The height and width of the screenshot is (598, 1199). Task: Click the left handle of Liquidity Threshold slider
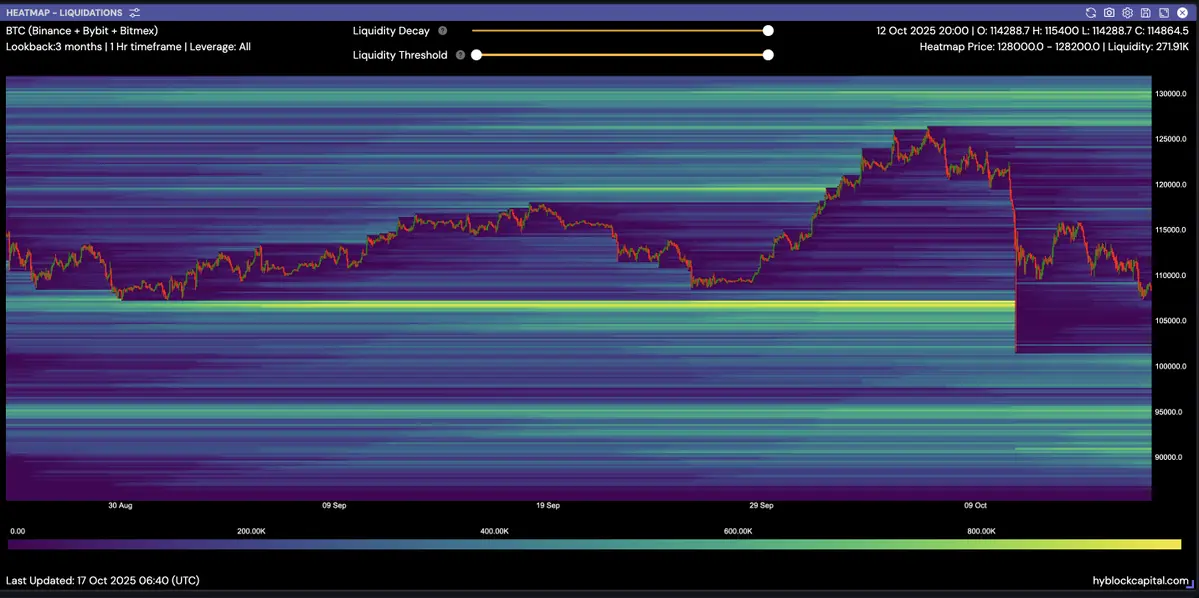476,55
